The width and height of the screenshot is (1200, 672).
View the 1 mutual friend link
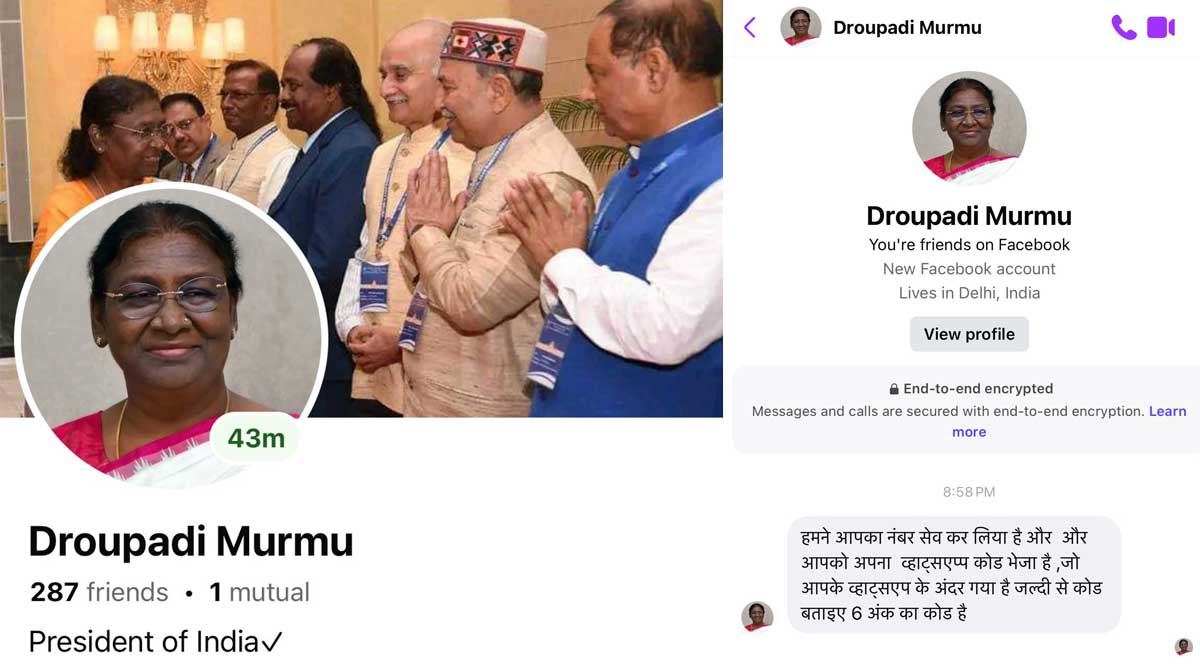pos(259,592)
